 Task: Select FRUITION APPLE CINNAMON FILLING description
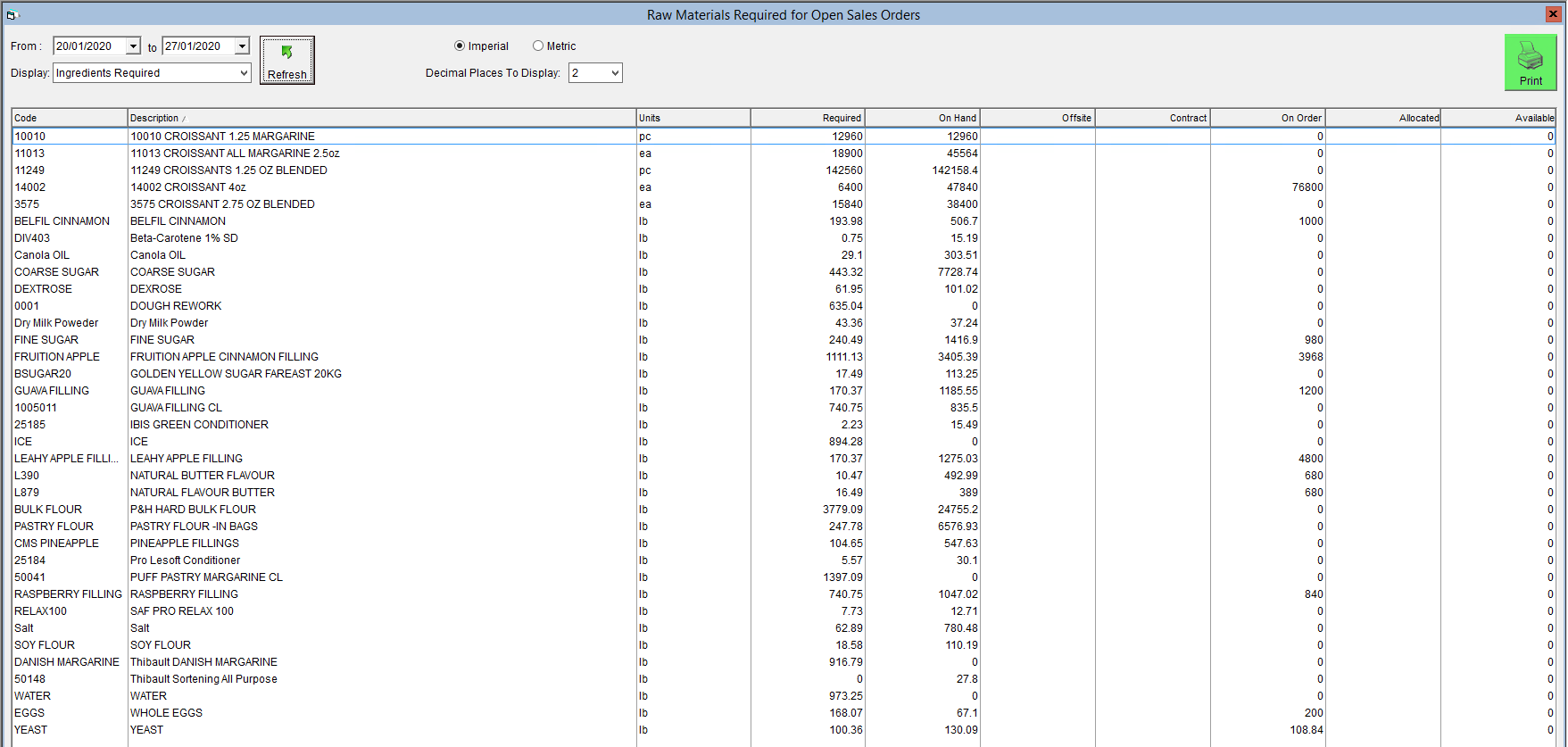(224, 357)
